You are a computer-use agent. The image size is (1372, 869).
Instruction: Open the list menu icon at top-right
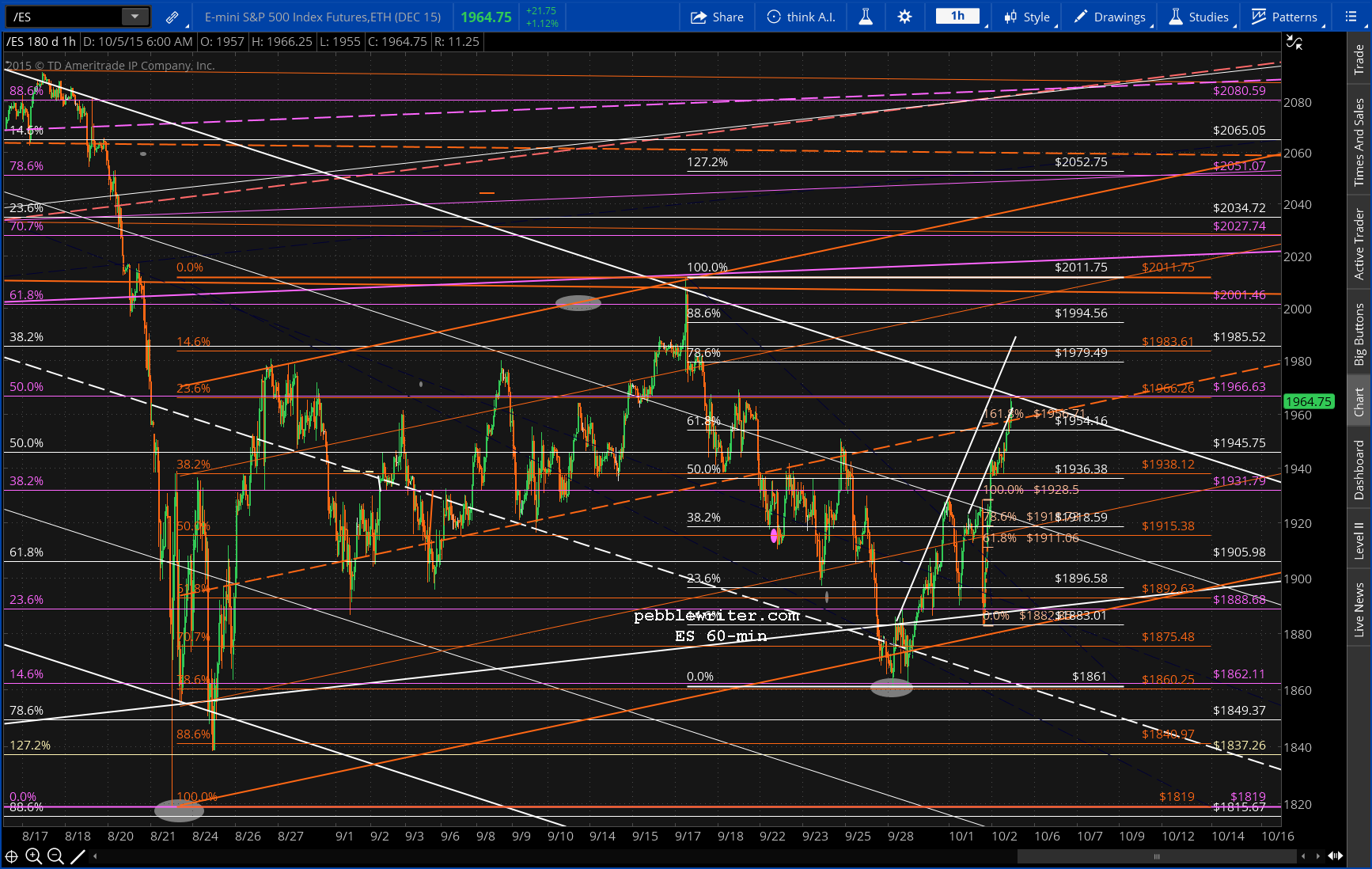coord(1351,17)
